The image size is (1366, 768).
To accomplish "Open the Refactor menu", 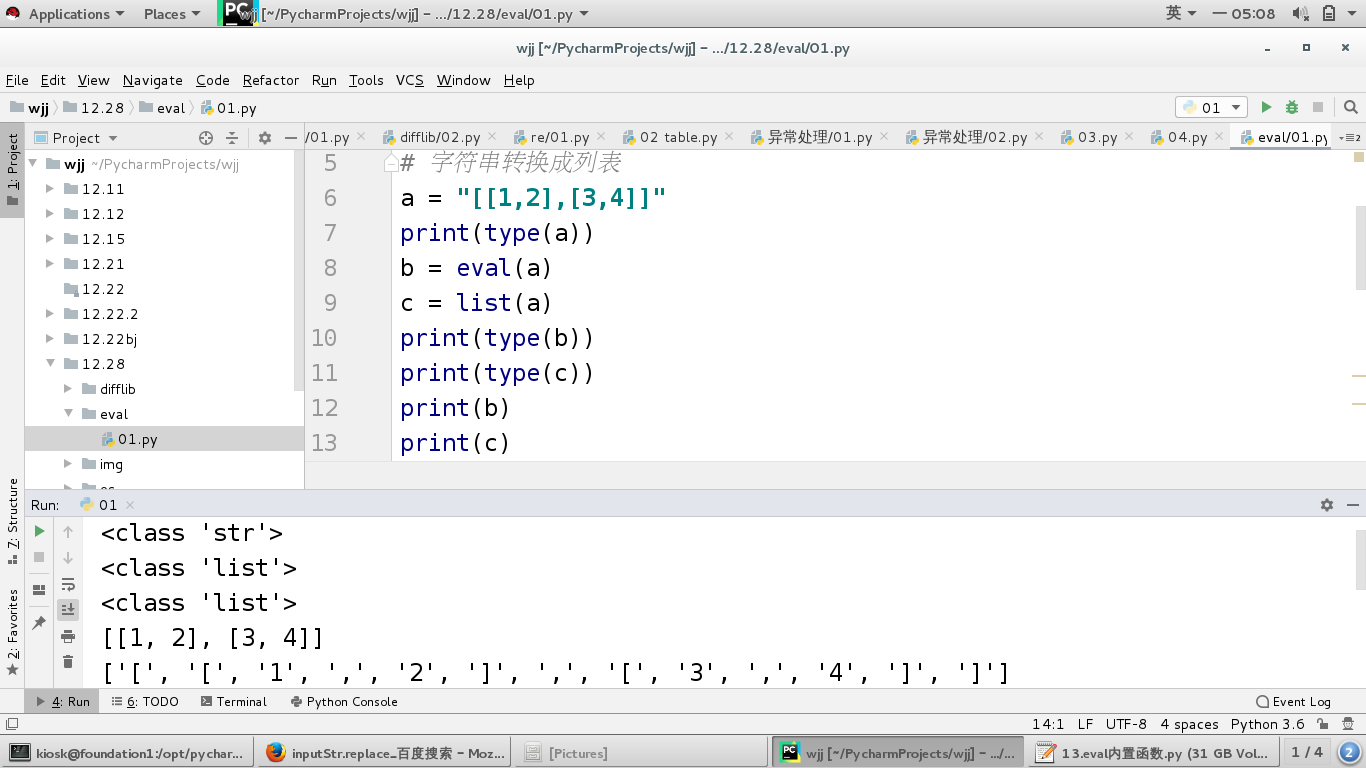I will click(x=270, y=80).
